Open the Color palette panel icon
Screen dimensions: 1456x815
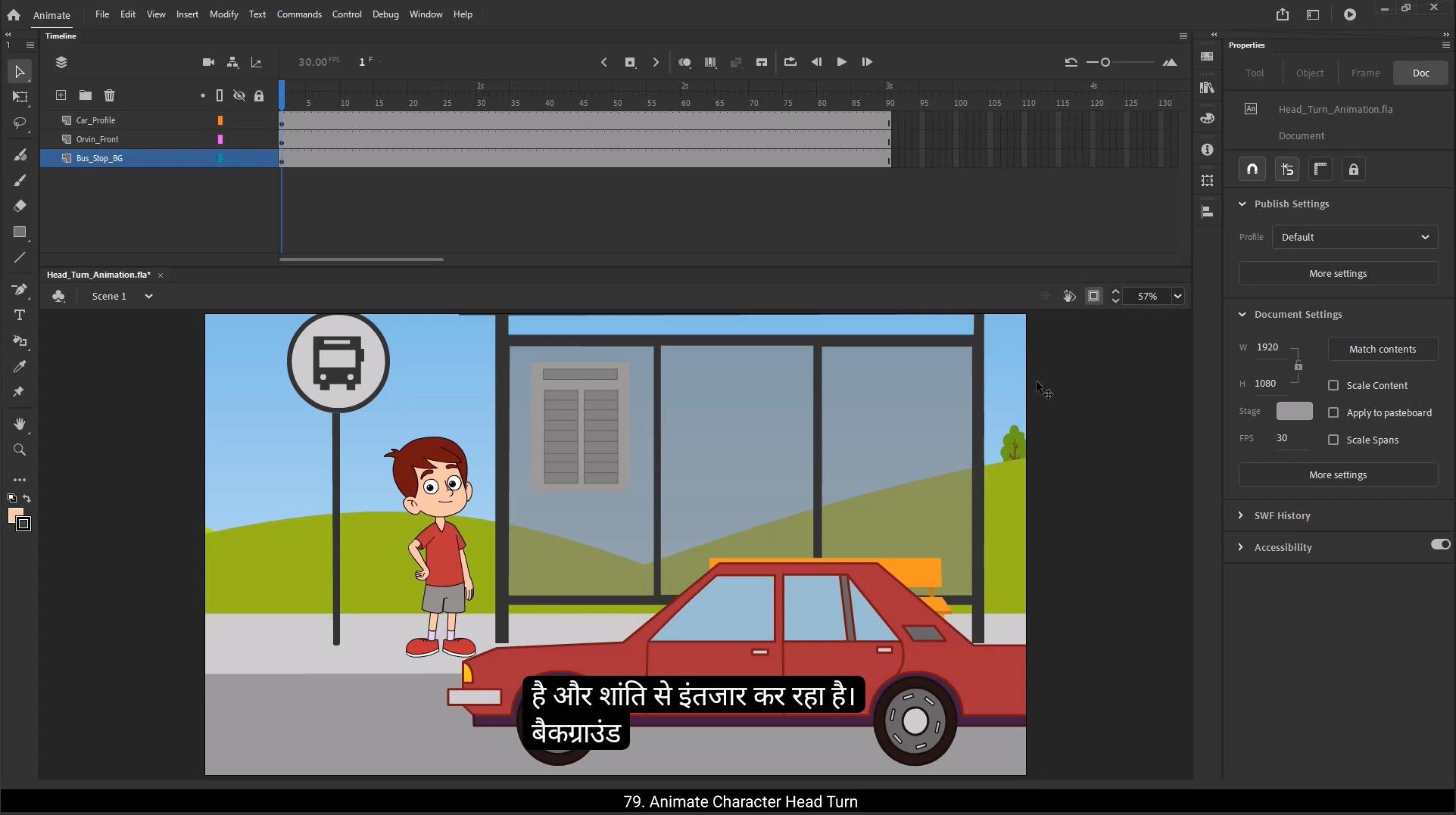click(x=1207, y=119)
